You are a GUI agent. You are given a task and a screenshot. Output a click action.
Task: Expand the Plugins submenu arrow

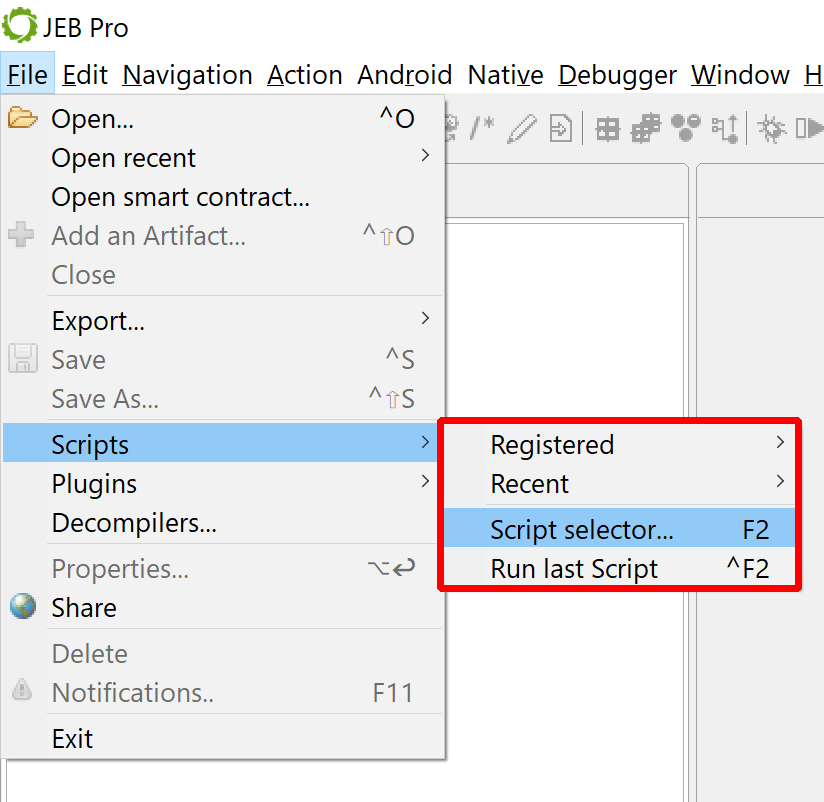[x=425, y=481]
